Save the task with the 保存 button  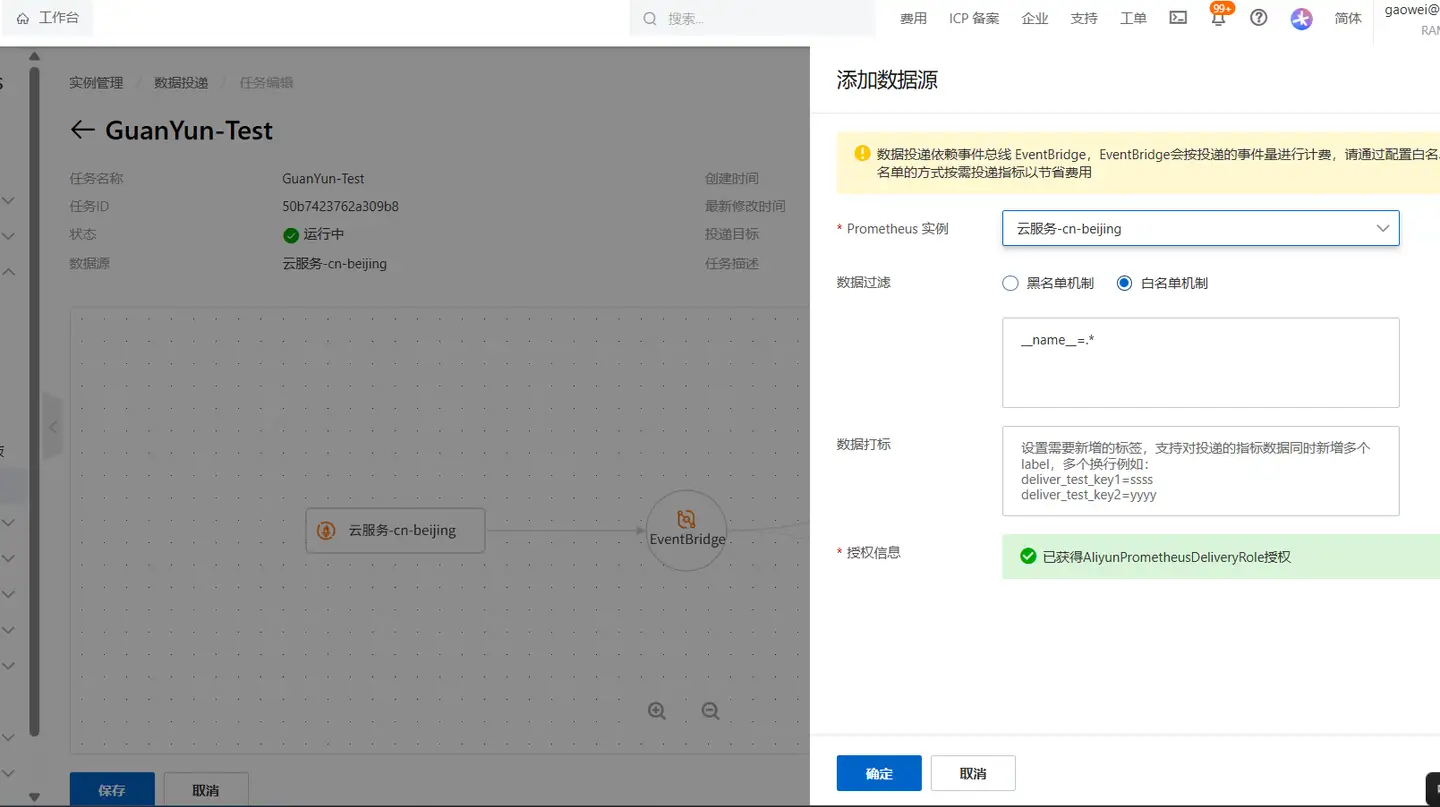tap(111, 789)
